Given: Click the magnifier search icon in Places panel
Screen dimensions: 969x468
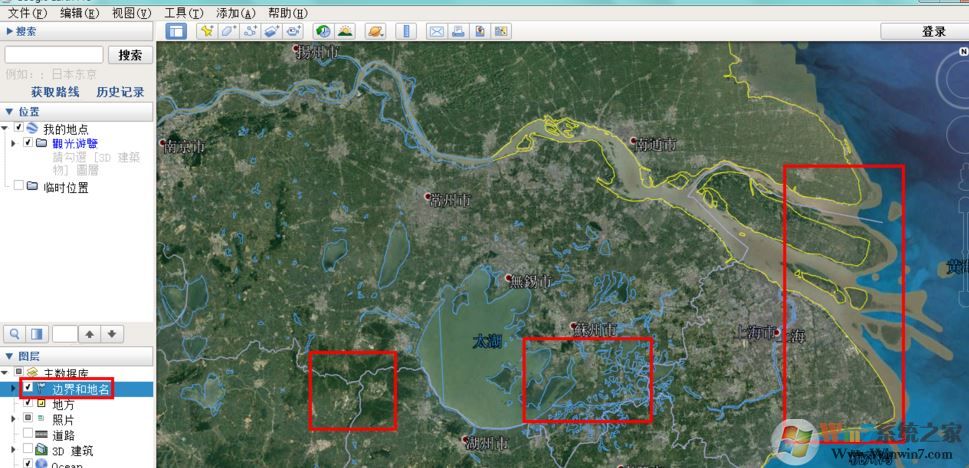Looking at the screenshot, I should [x=14, y=334].
